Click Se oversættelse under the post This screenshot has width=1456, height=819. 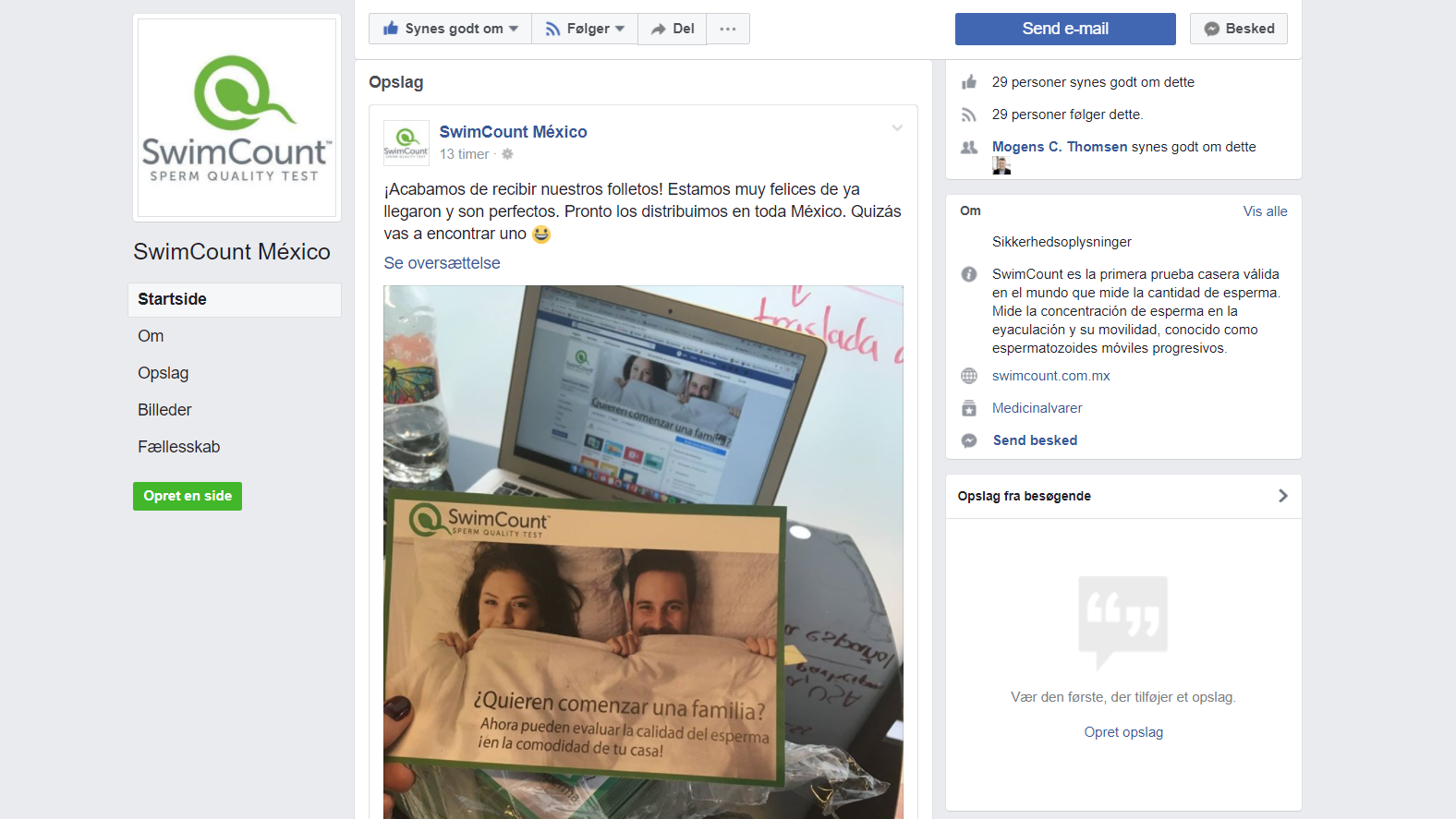[442, 263]
